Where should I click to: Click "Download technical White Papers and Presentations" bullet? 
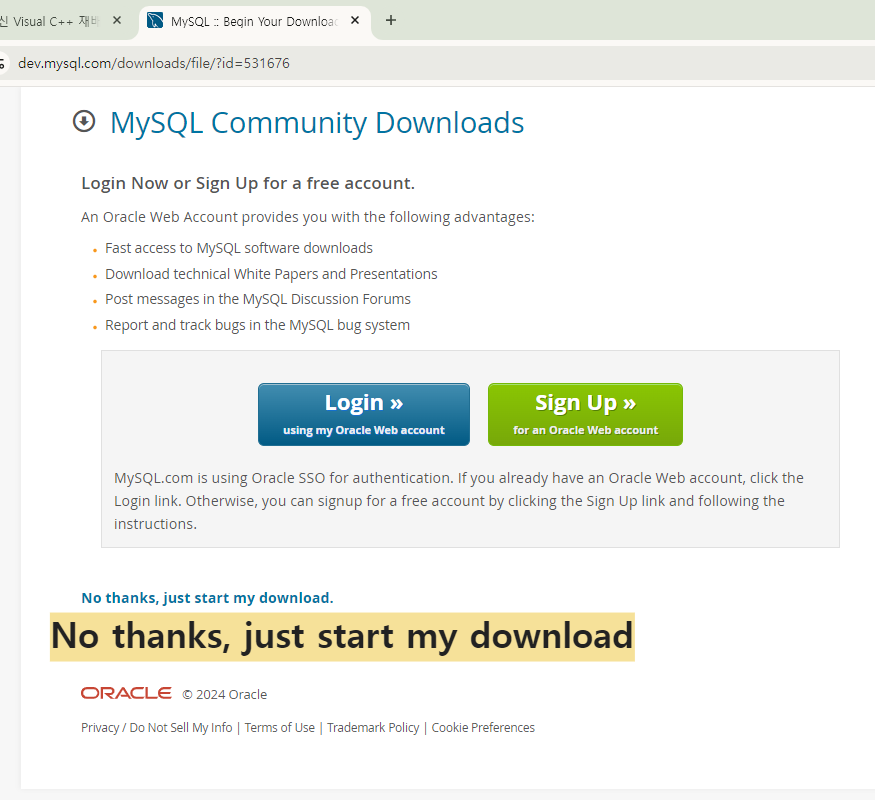click(271, 274)
